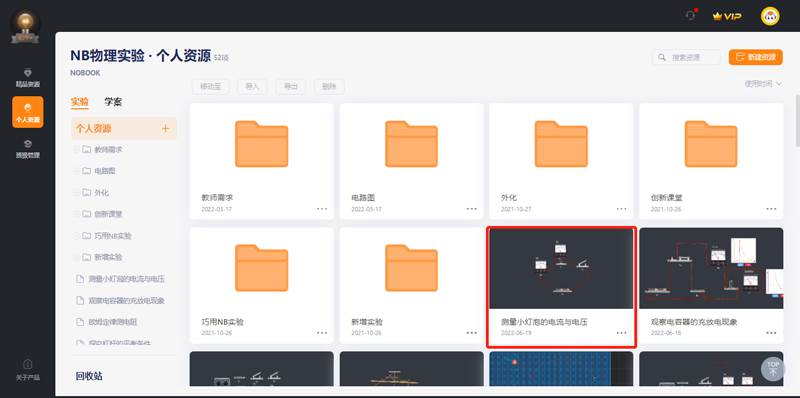Click the TOP back-to-top button

coord(773,368)
